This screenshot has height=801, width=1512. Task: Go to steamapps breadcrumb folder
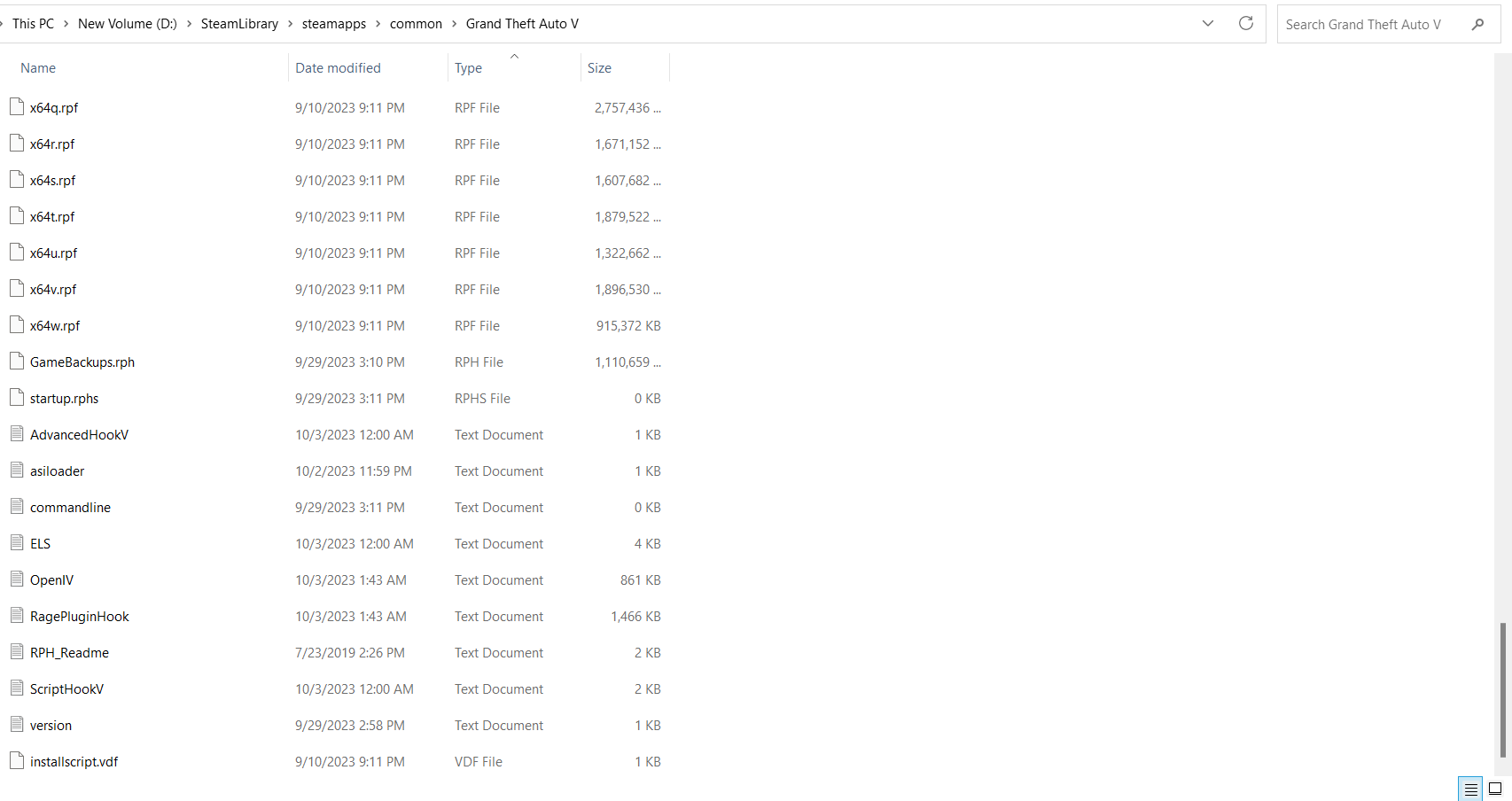334,24
